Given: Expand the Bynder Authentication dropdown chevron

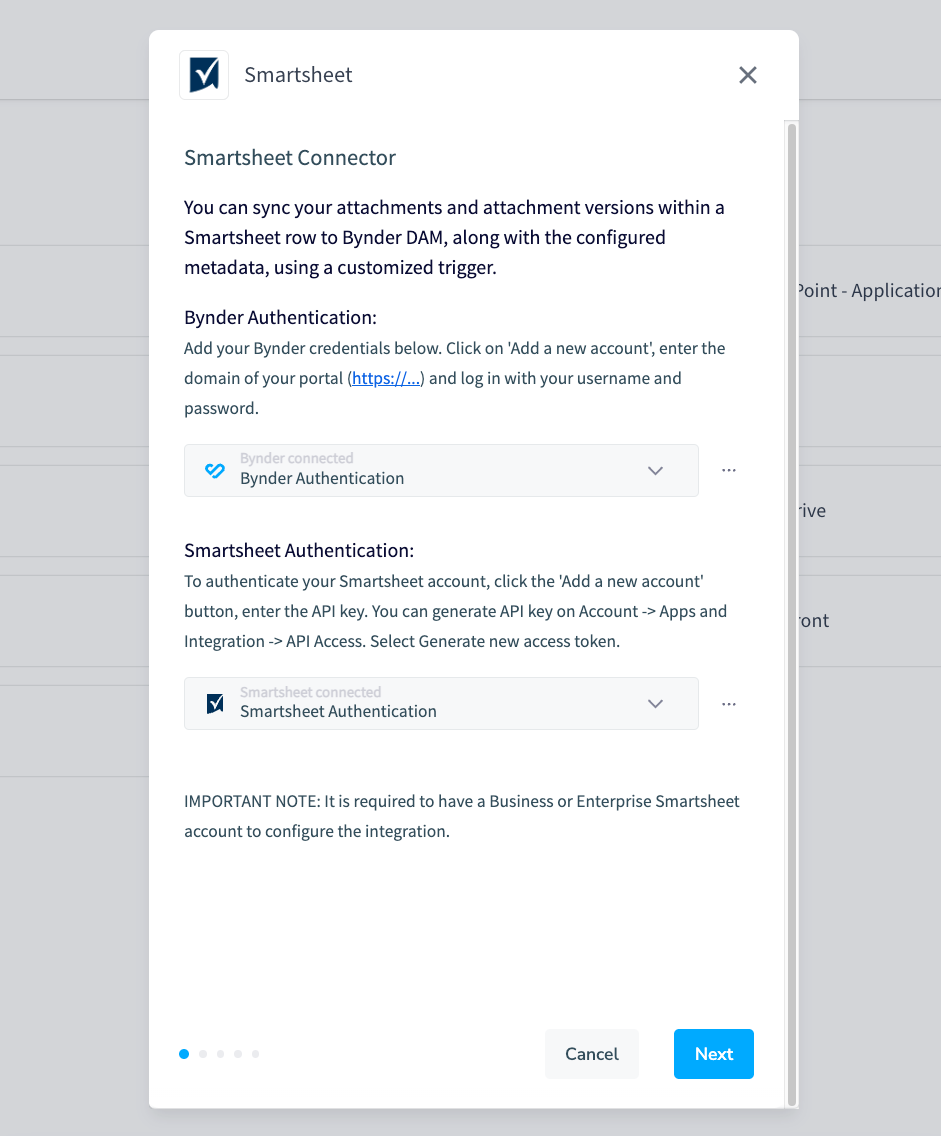Looking at the screenshot, I should pyautogui.click(x=655, y=470).
